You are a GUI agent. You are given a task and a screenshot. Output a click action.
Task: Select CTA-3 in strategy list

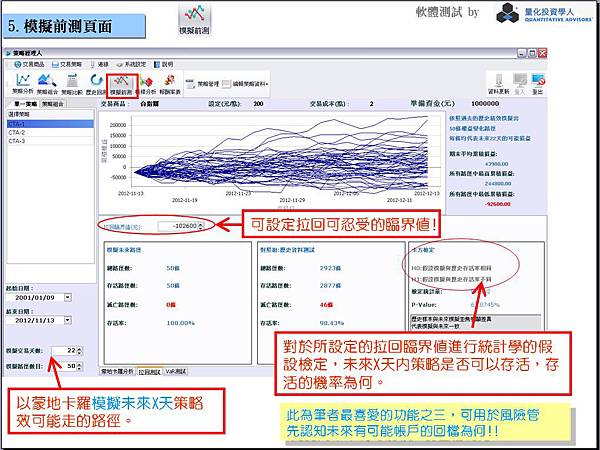click(50, 141)
